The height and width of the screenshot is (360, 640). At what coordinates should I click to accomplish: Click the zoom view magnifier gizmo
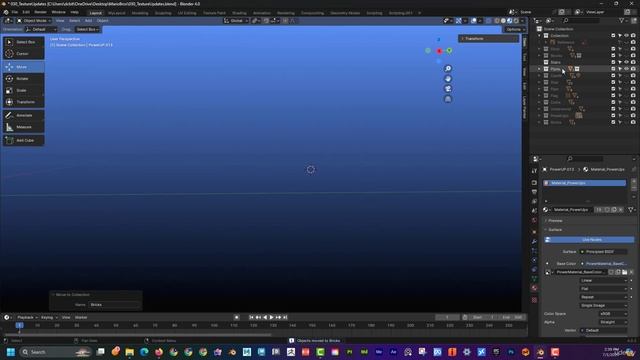448,69
